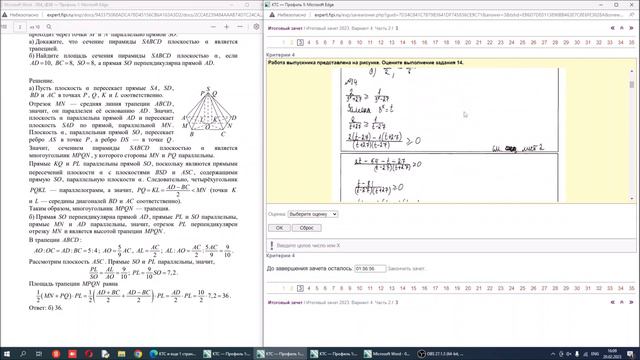640x360 pixels.
Task: Click the bottom up-arrow navigation icon
Action: 622,302
